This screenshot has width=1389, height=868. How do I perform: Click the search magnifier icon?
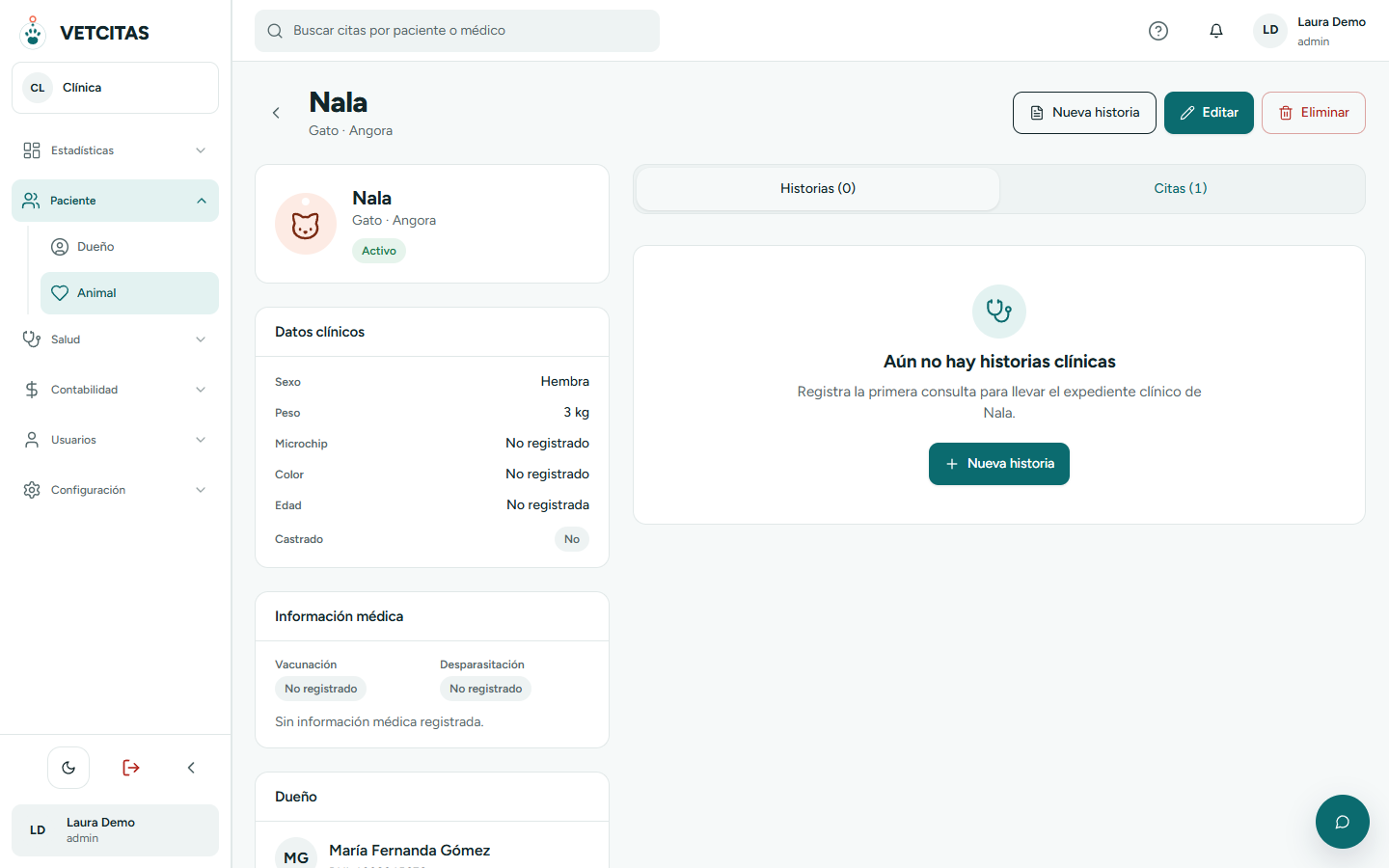275,31
